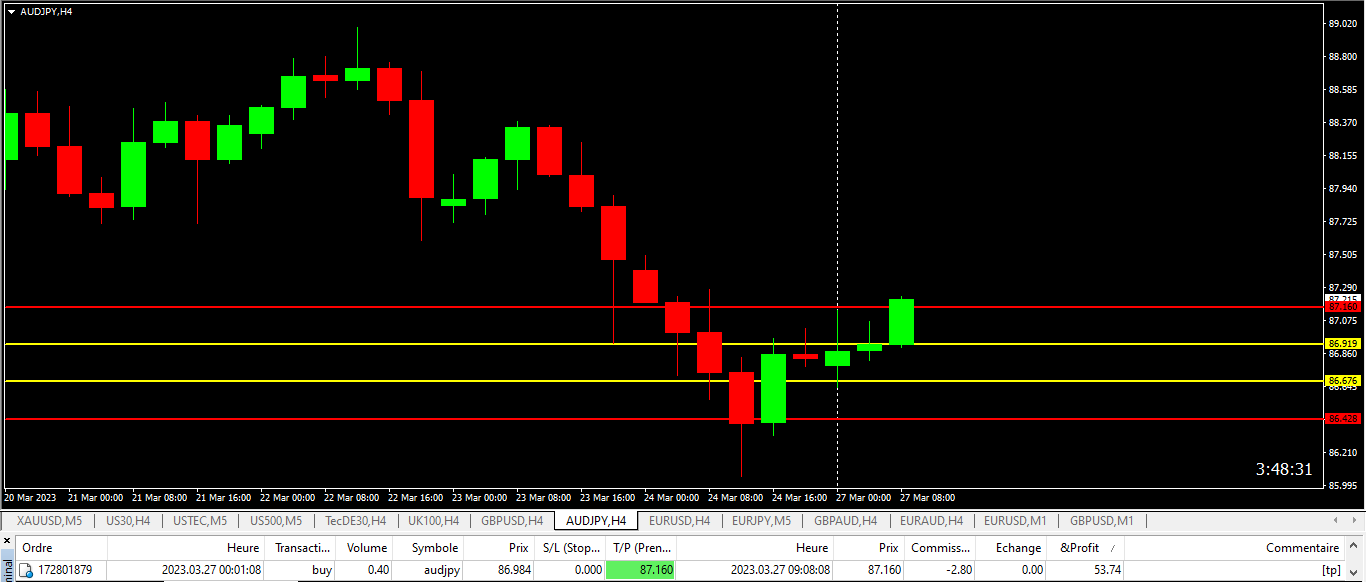Click the Commentaire column header
This screenshot has width=1366, height=582.
[1234, 548]
